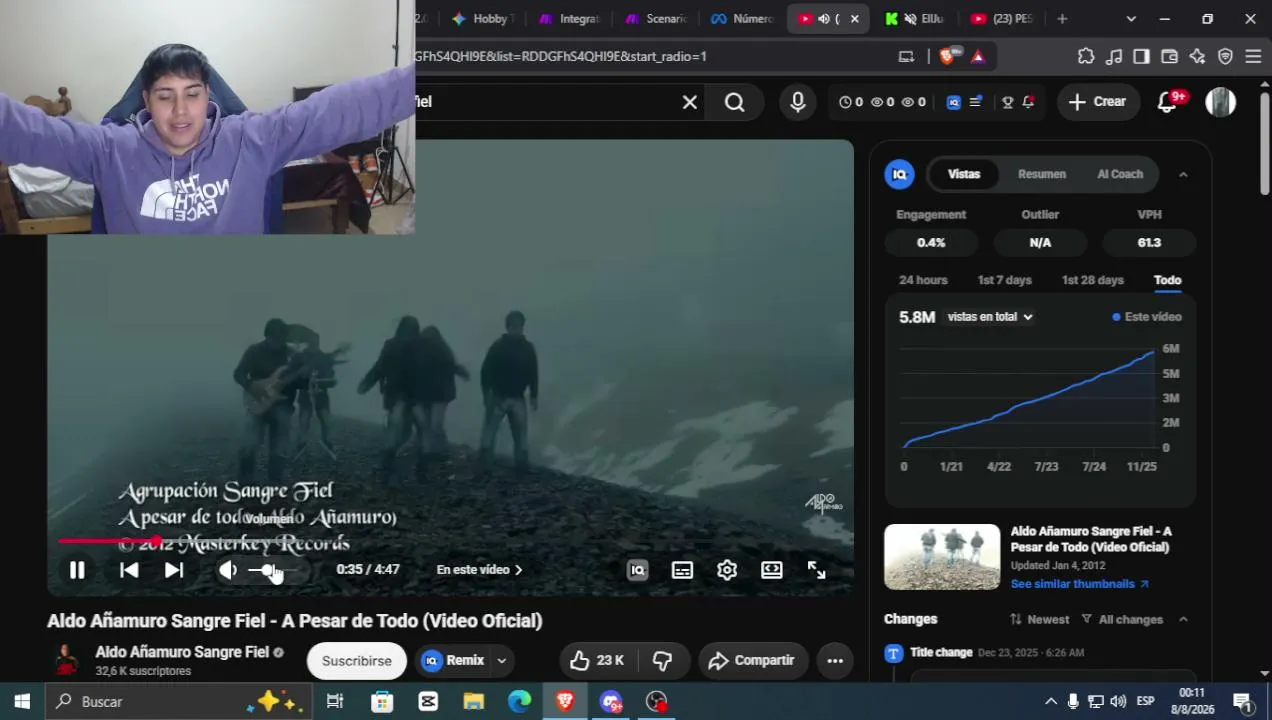Open the 'See similar thumbnails' link
This screenshot has width=1272, height=720.
point(1080,584)
